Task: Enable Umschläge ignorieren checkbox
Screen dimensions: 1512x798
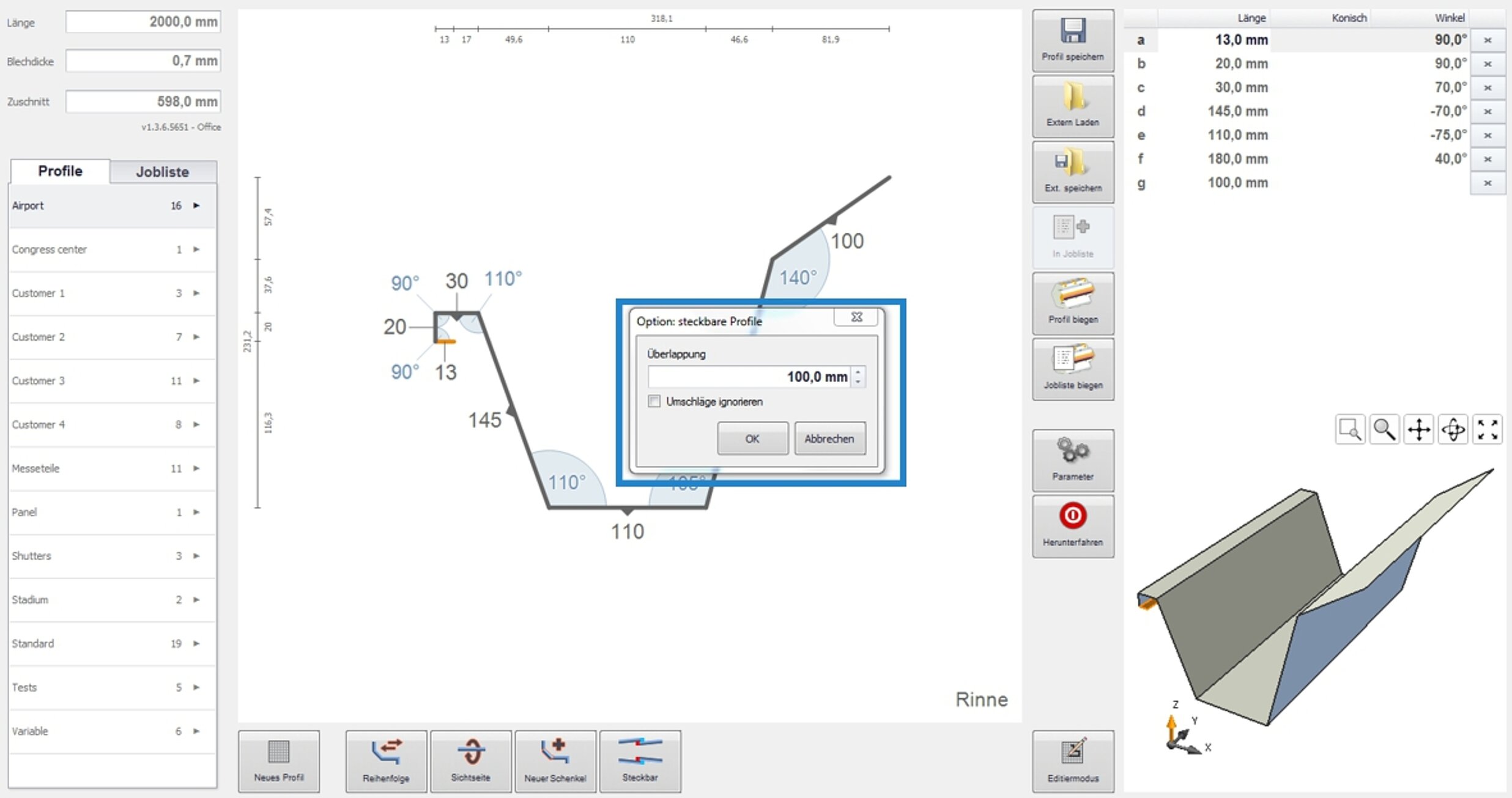Action: pos(654,401)
